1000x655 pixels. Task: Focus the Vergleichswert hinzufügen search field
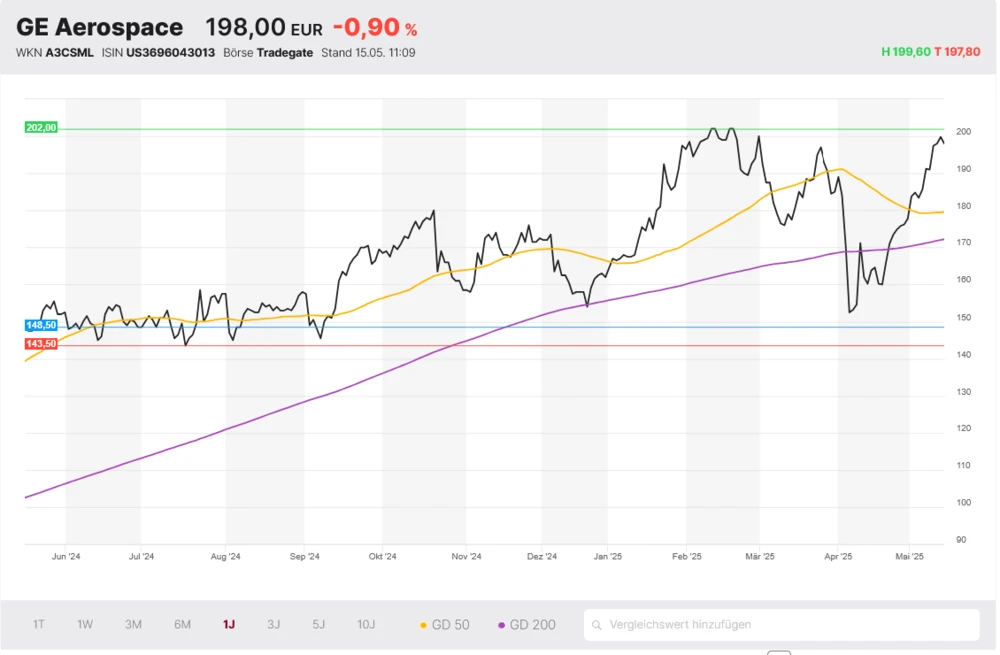click(x=790, y=625)
